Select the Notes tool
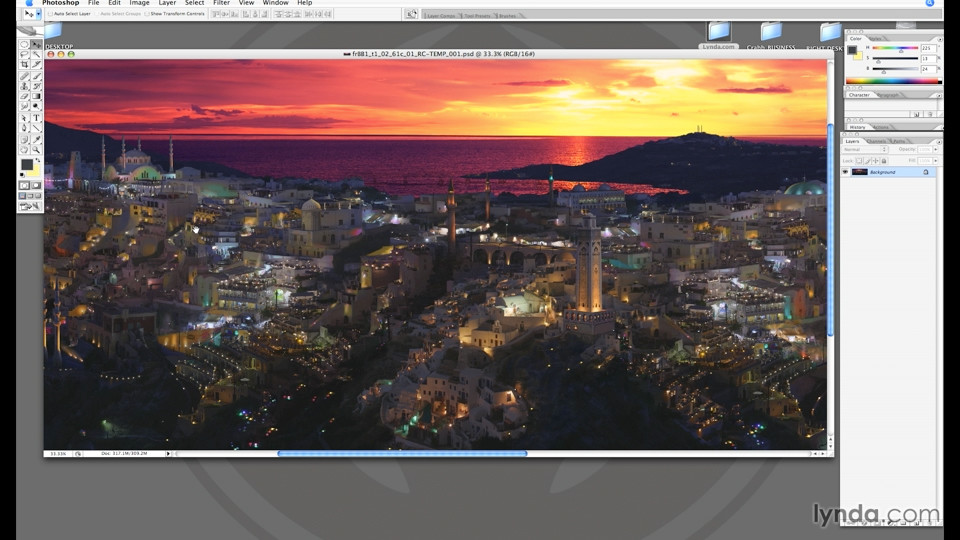 click(x=24, y=140)
